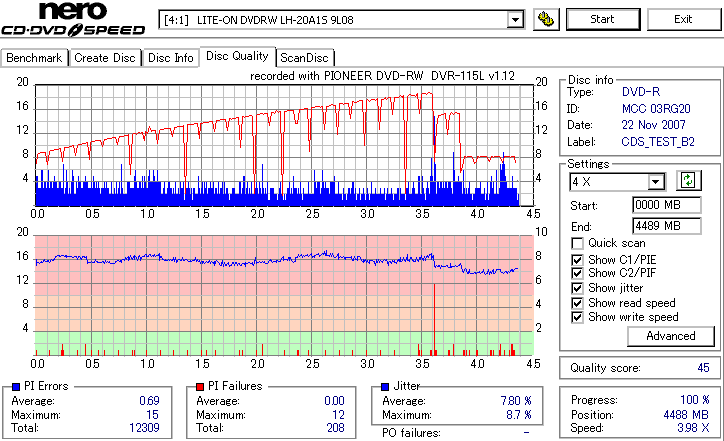Disable Show jitter checkbox
724x441 pixels.
[577, 288]
